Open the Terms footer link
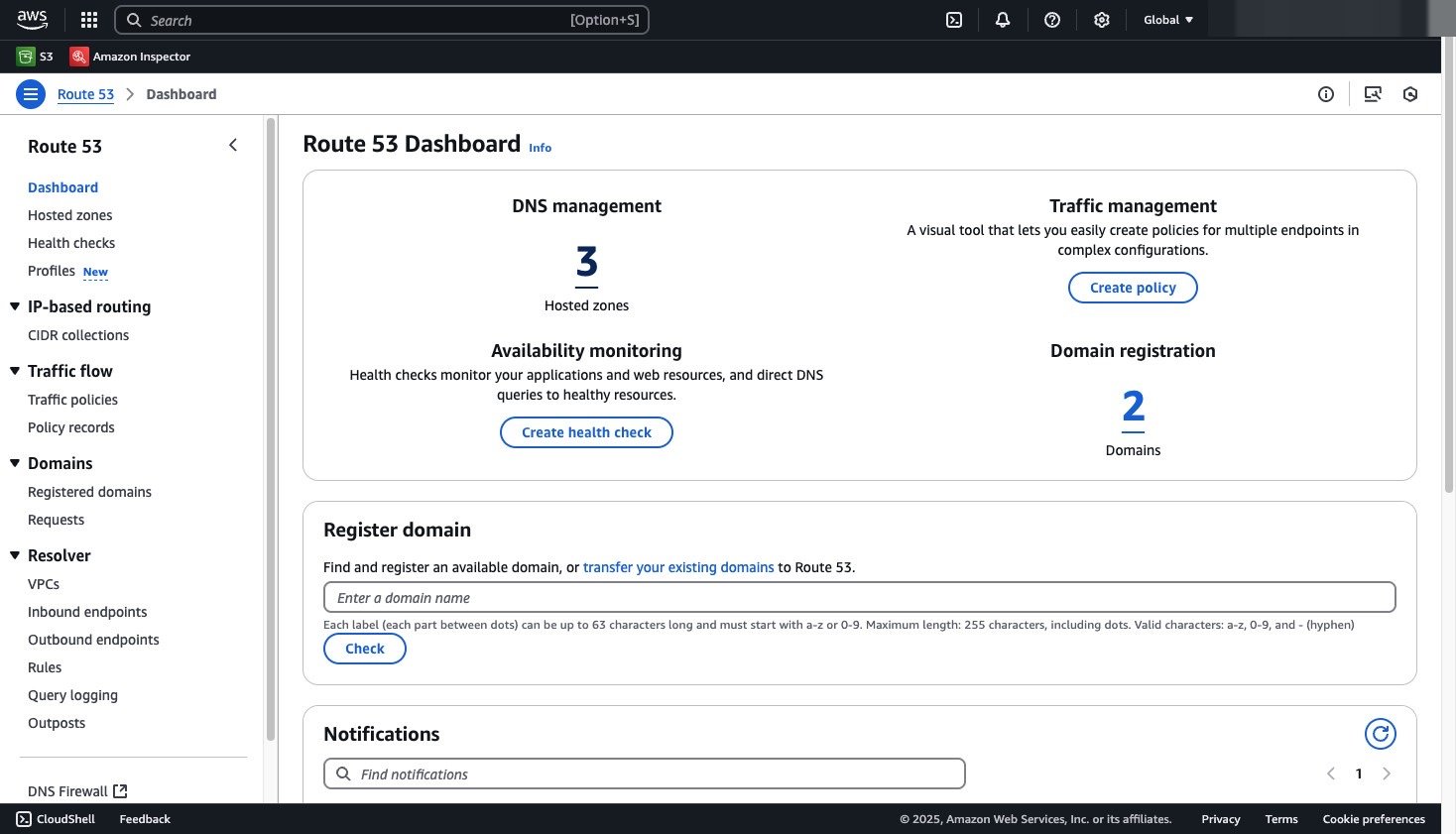Image resolution: width=1456 pixels, height=834 pixels. [x=1281, y=819]
